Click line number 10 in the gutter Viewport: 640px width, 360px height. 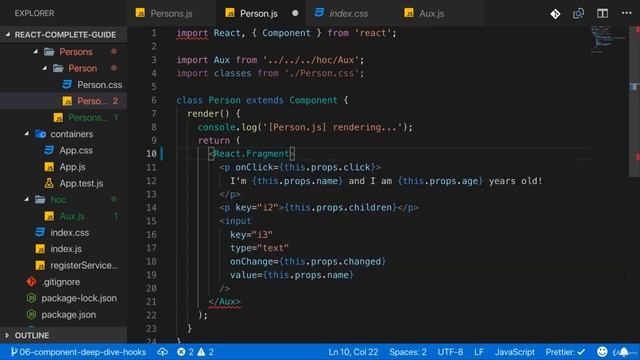coord(151,154)
